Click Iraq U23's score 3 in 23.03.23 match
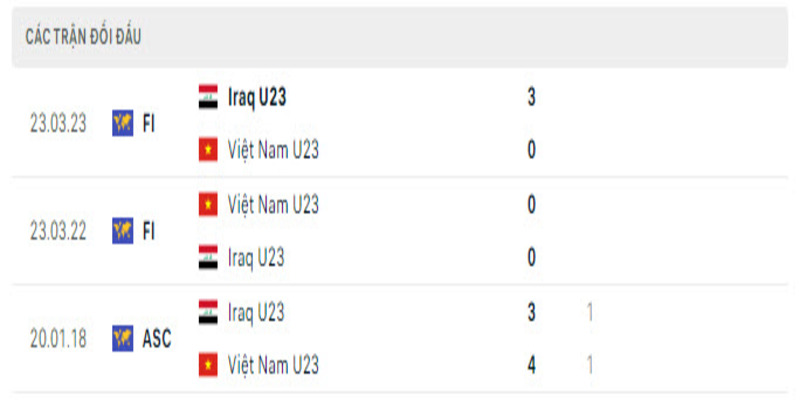 coord(531,97)
